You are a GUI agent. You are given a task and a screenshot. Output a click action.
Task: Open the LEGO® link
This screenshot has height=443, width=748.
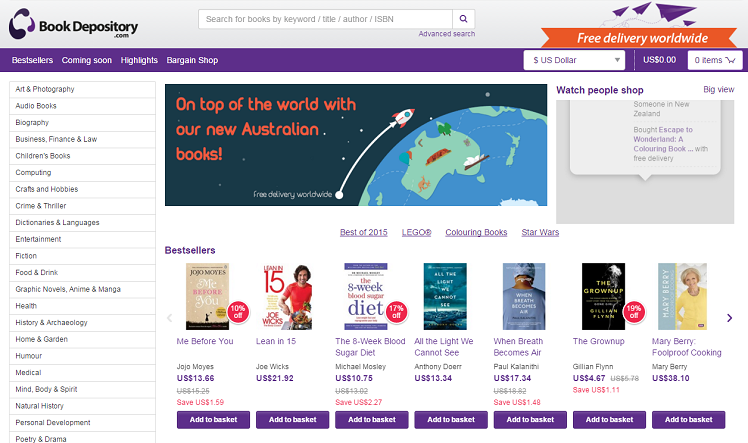coord(416,232)
